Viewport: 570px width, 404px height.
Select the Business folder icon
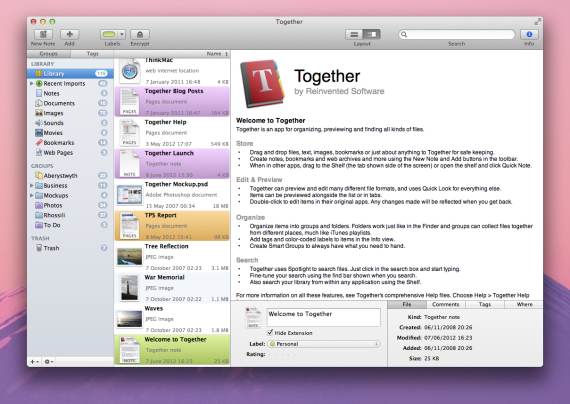click(x=39, y=185)
